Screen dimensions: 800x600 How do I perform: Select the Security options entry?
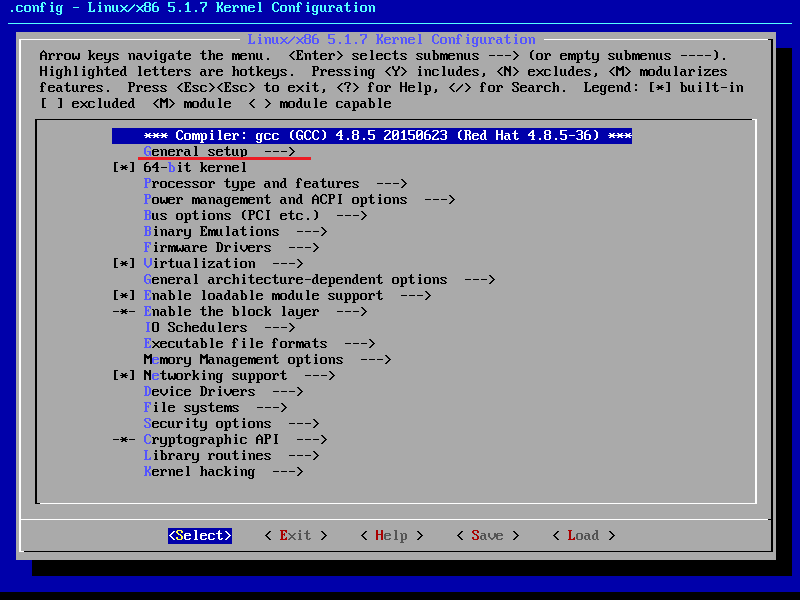pyautogui.click(x=231, y=424)
